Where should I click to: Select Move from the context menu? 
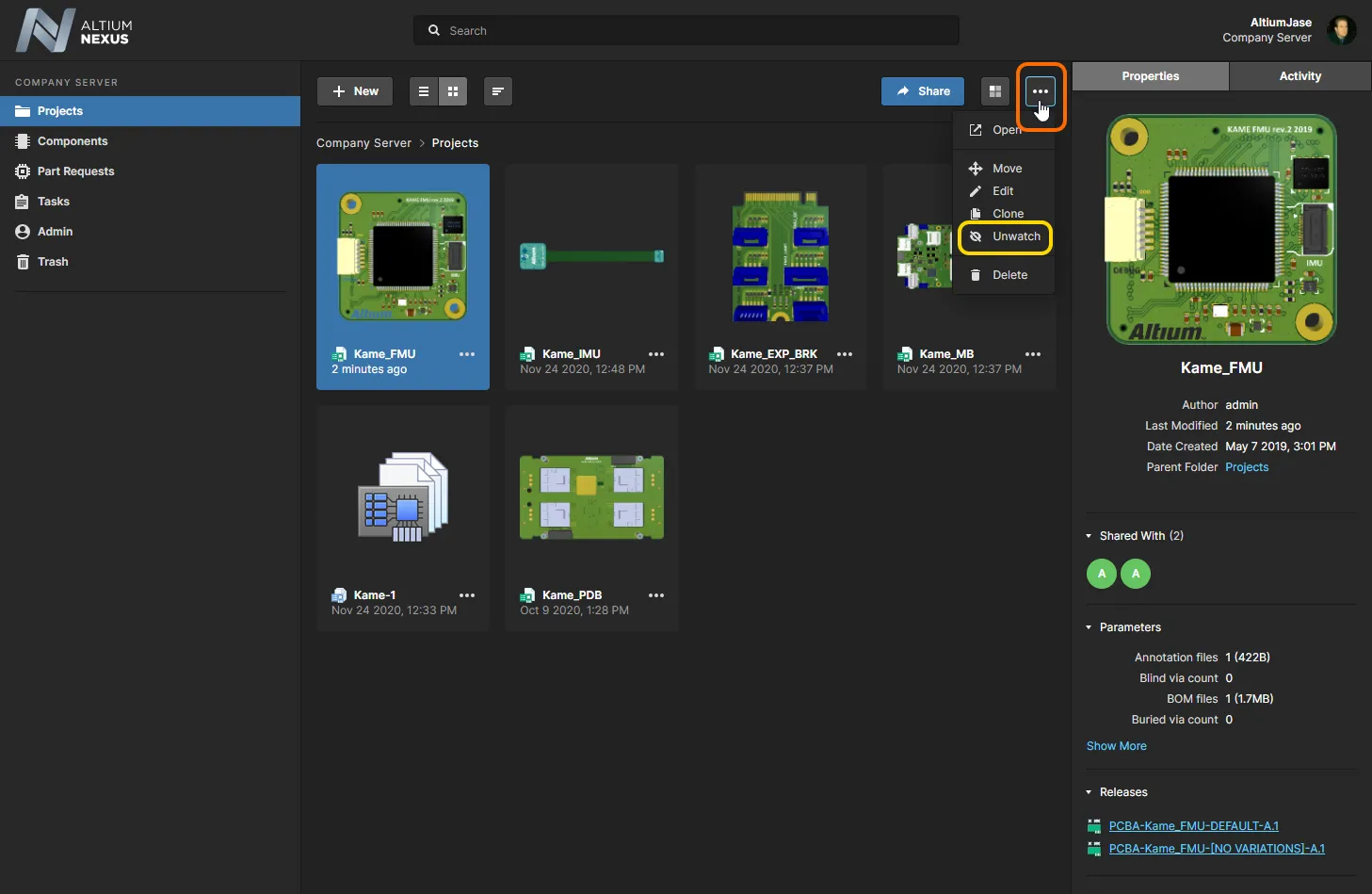pos(1004,169)
